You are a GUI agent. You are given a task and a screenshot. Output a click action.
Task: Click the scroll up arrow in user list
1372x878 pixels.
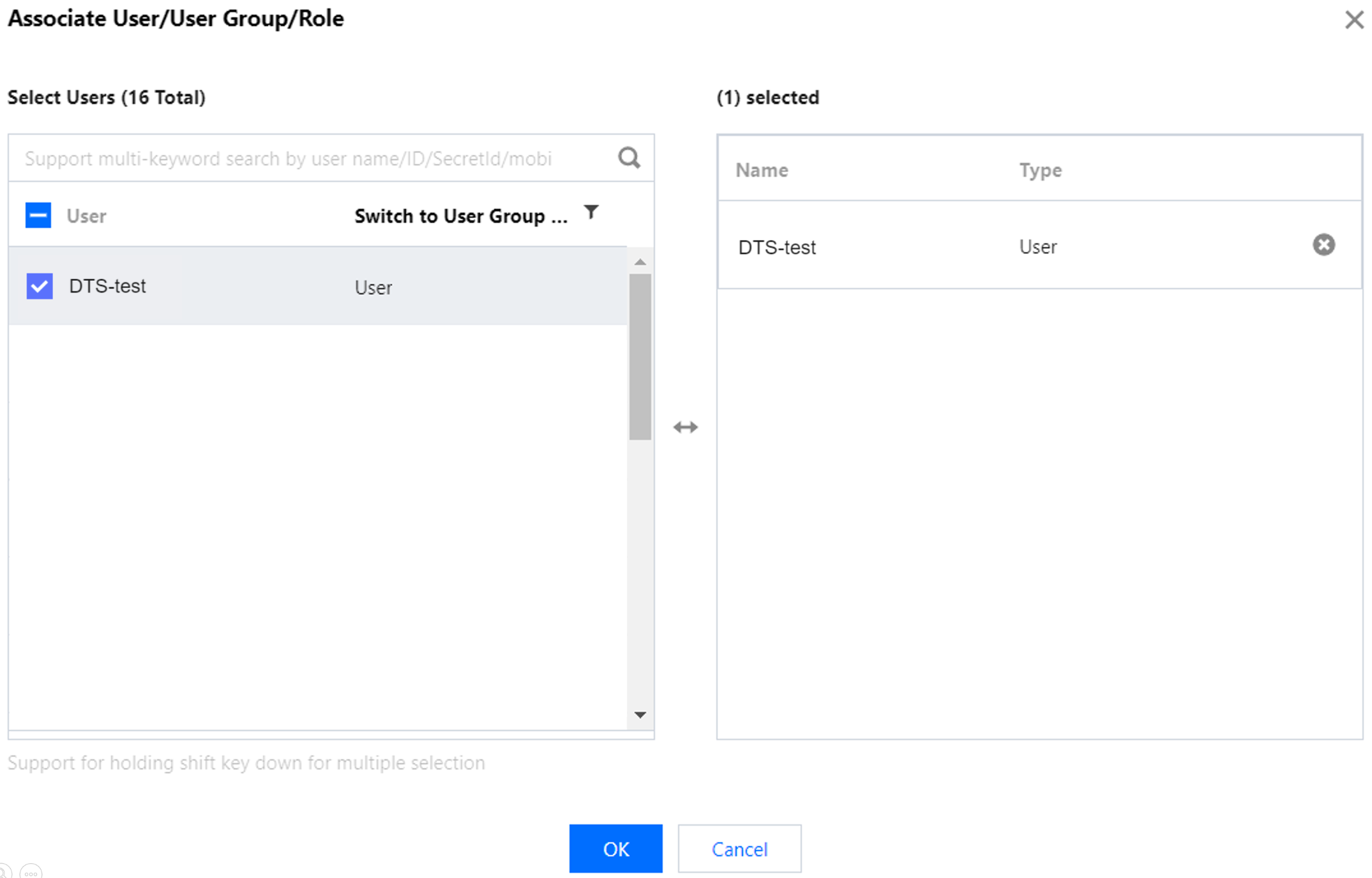640,262
